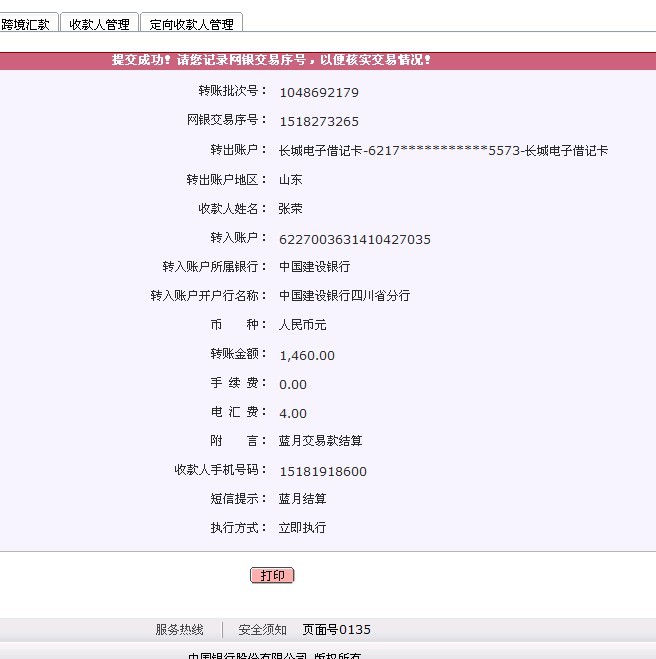Viewport: 656px width, 659px height.
Task: Click transfer batch number 1048692179
Action: [x=319, y=93]
